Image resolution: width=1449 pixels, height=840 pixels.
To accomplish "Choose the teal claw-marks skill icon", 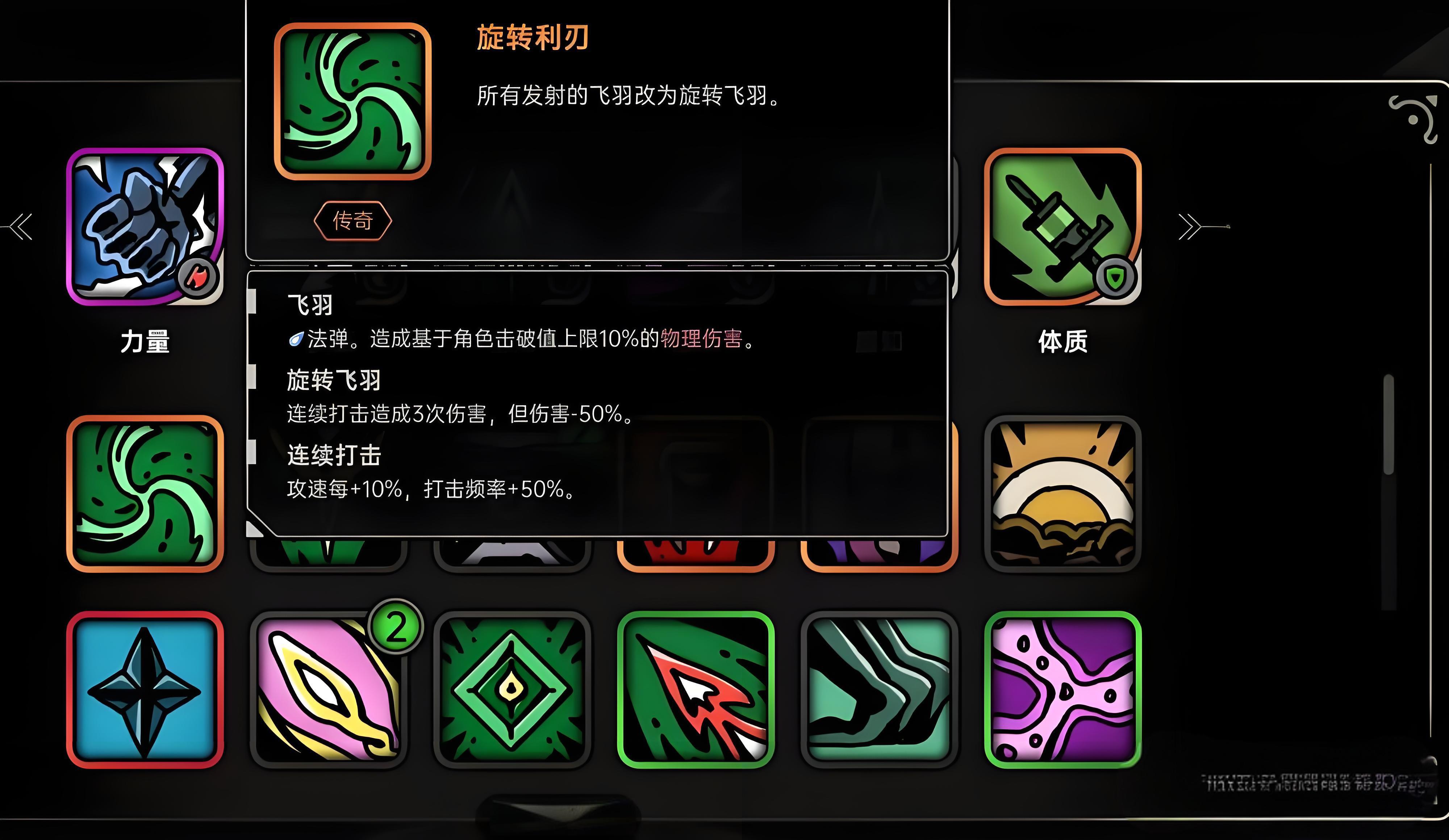I will 879,689.
